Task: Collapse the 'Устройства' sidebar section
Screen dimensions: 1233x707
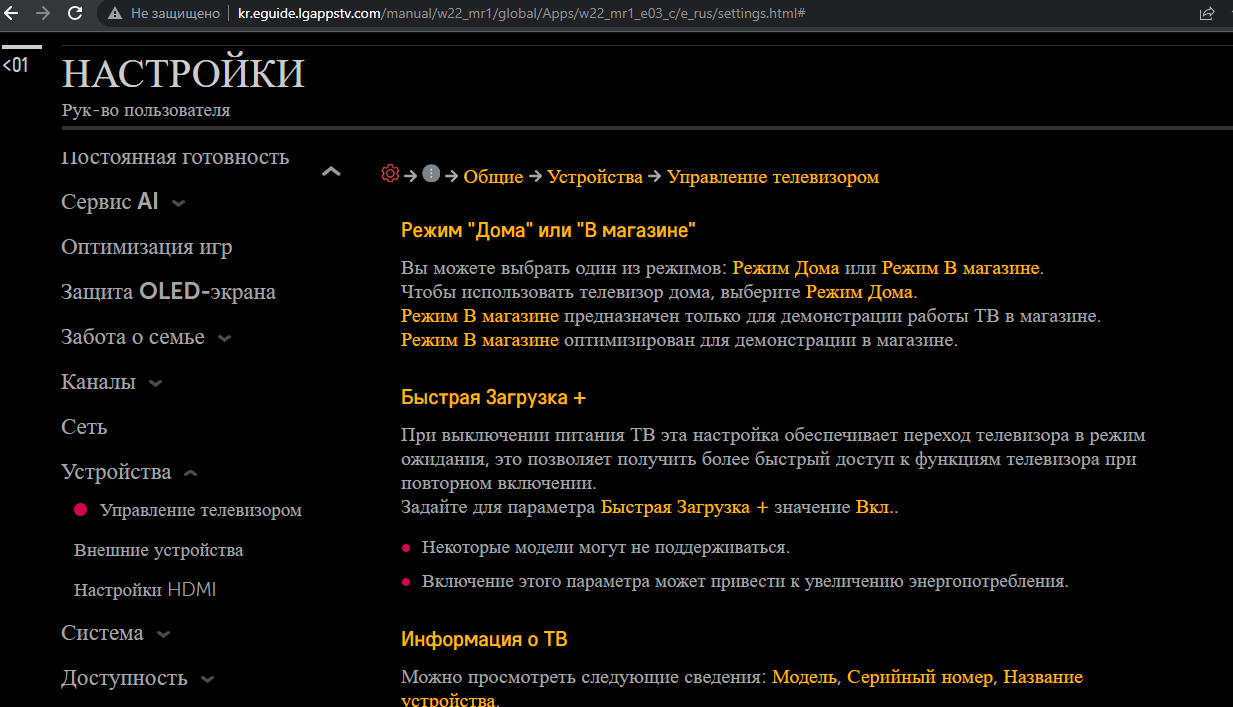Action: click(x=191, y=473)
